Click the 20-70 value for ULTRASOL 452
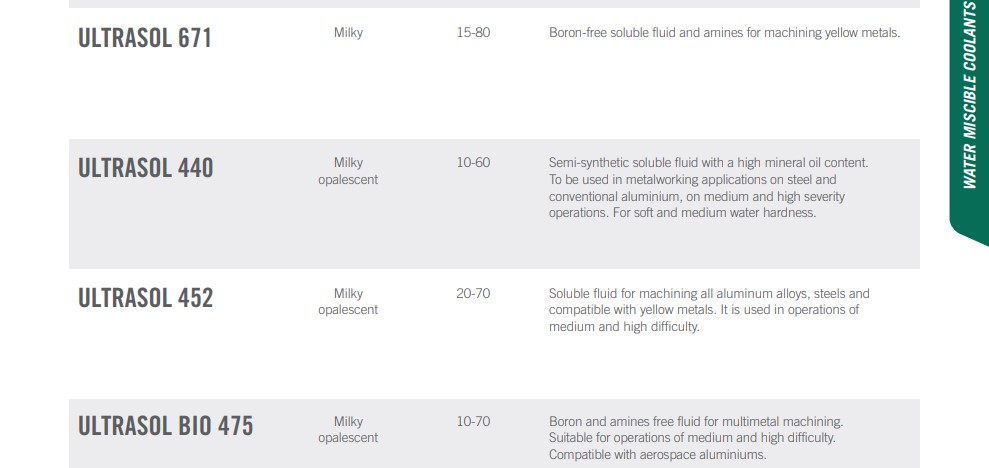This screenshot has height=468, width=989. [x=473, y=293]
